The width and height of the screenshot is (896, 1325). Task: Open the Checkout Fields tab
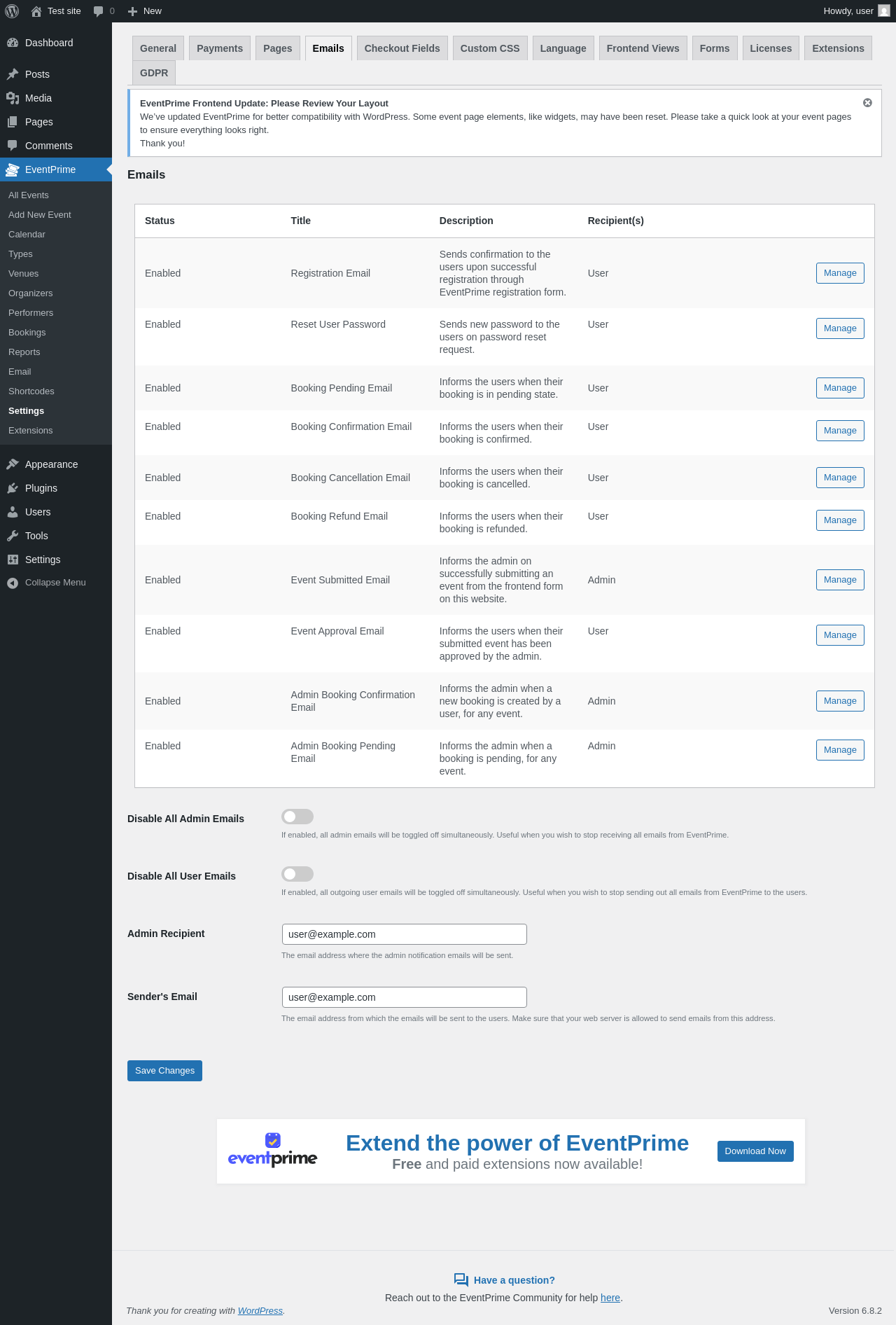[x=402, y=48]
